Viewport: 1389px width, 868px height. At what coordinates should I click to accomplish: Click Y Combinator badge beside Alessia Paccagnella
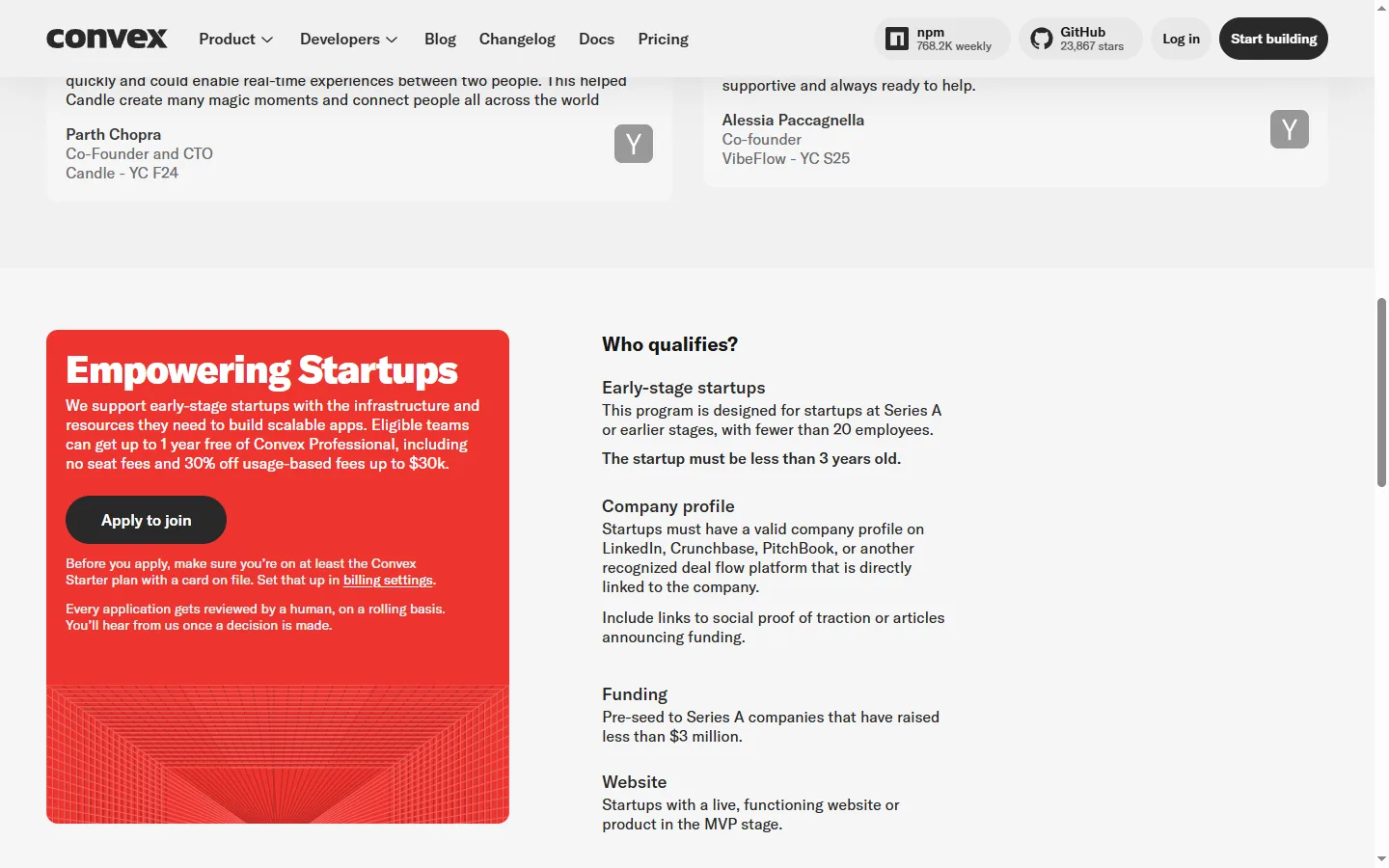pyautogui.click(x=1290, y=129)
